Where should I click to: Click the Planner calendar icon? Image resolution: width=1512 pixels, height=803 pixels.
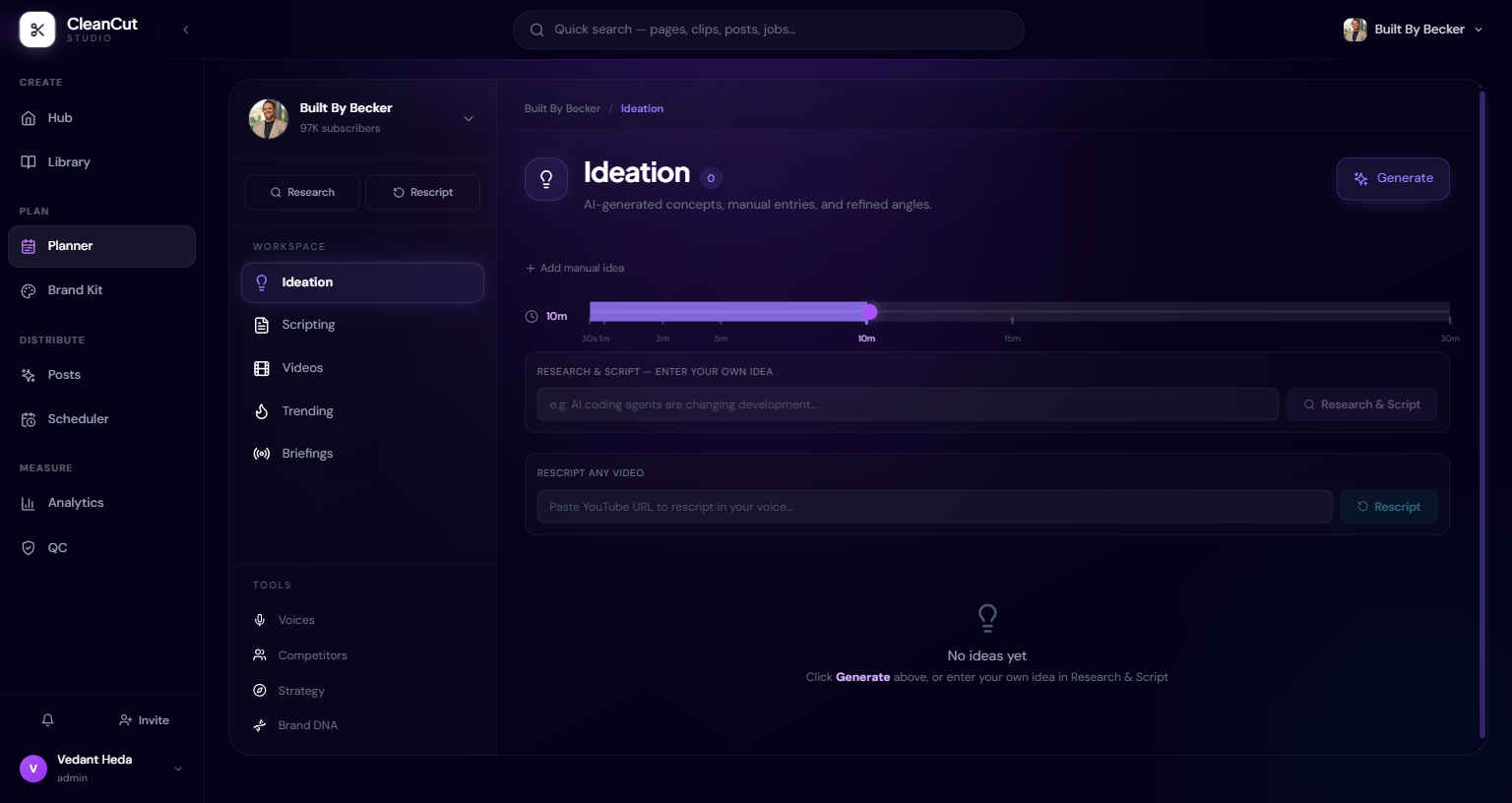coord(29,246)
